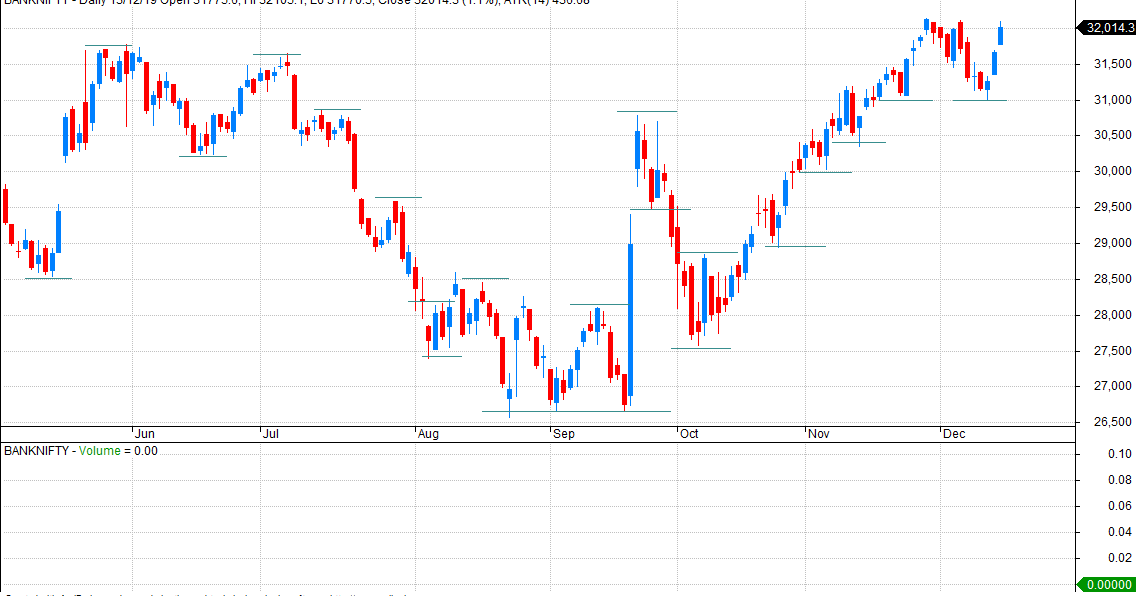Click the BANKNIFTY label in the volume pane
This screenshot has width=1136, height=596.
(36, 450)
